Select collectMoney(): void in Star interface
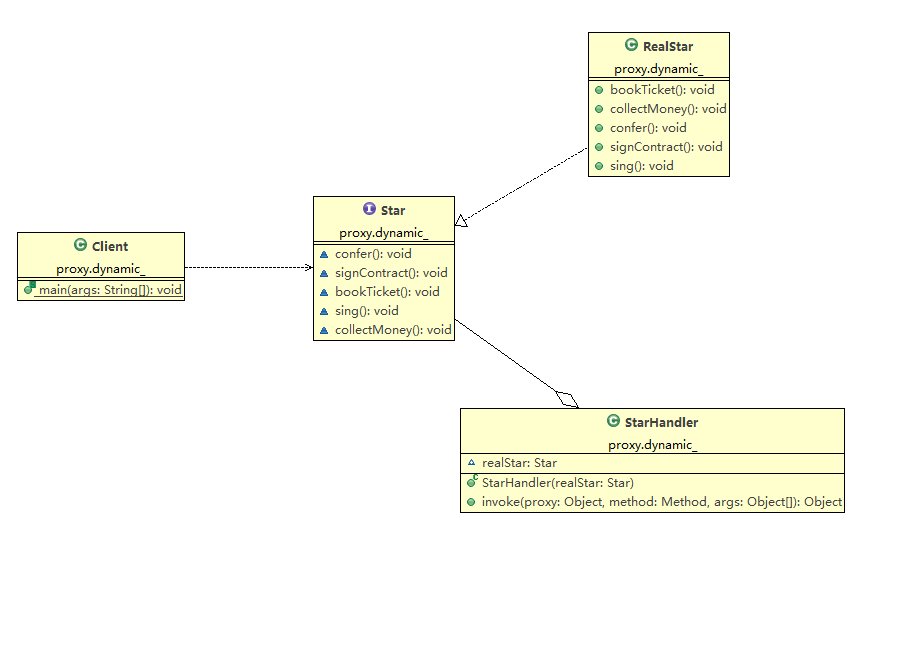Image resolution: width=899 pixels, height=645 pixels. click(393, 330)
